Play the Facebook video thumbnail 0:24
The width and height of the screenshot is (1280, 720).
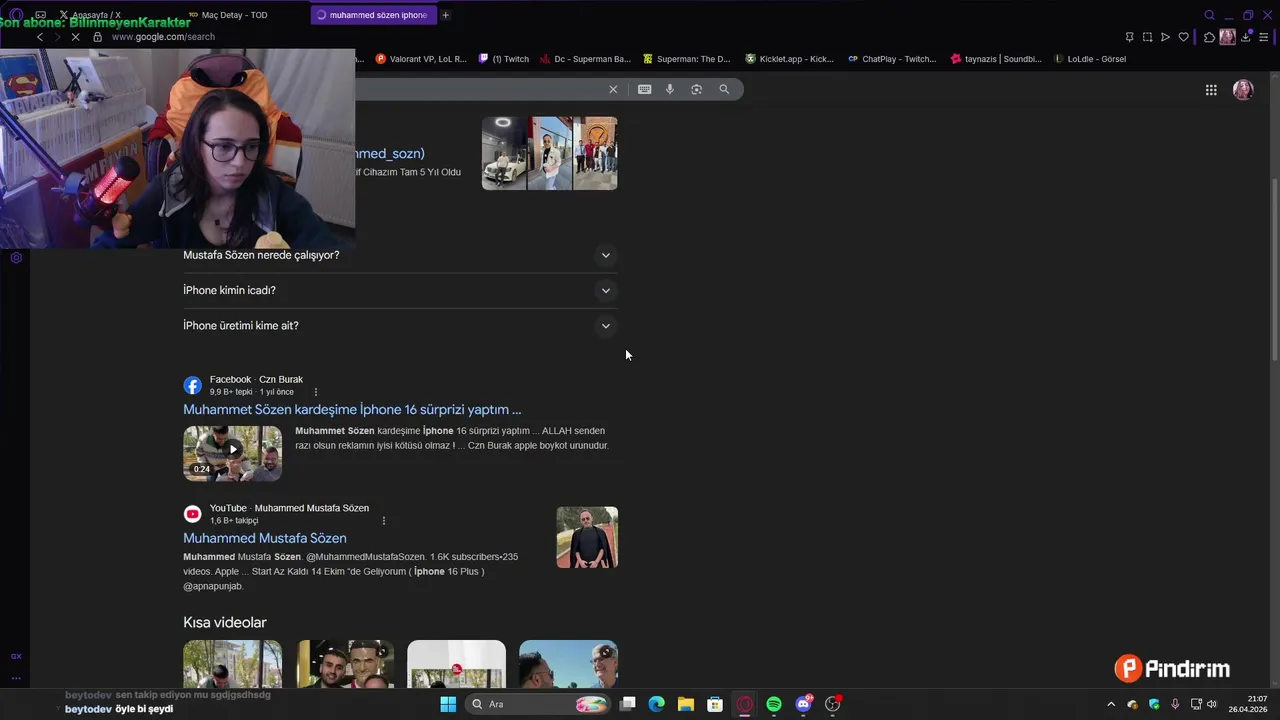(x=232, y=453)
